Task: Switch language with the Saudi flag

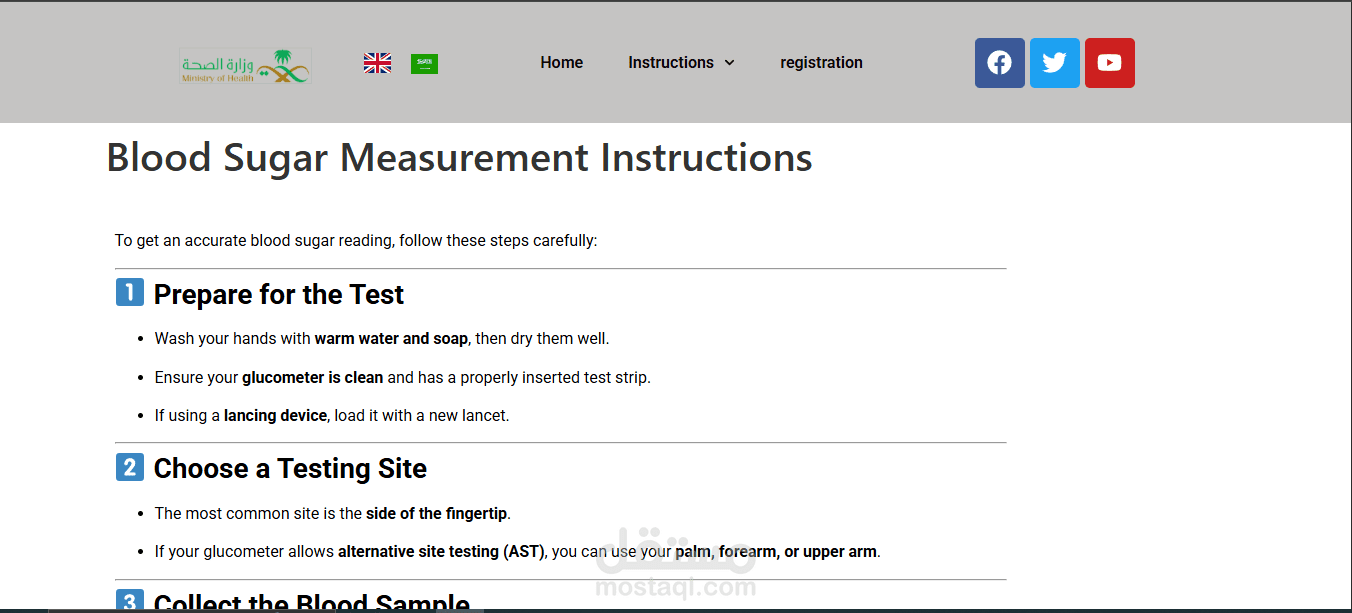Action: [x=424, y=63]
